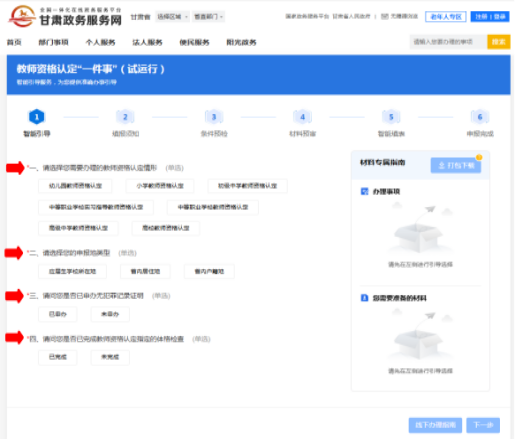Viewport: 516px width, 439px height.
Task: Select 已申办 for criminal record certificate
Action: pyautogui.click(x=58, y=314)
